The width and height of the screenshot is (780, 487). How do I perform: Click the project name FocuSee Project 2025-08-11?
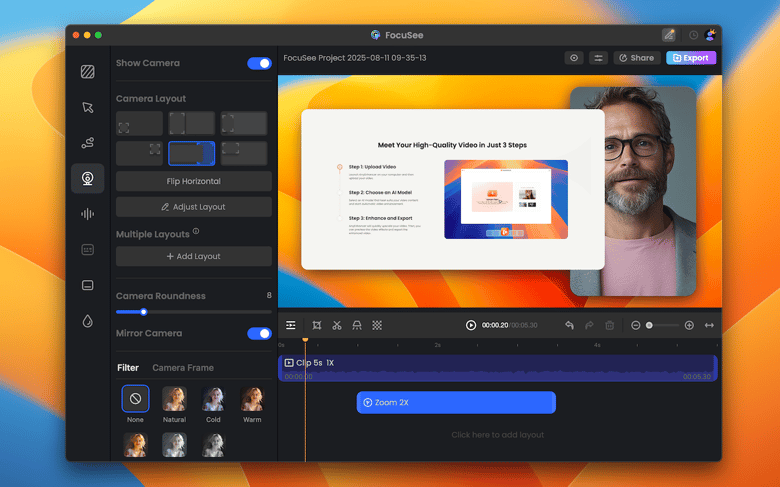click(x=355, y=58)
